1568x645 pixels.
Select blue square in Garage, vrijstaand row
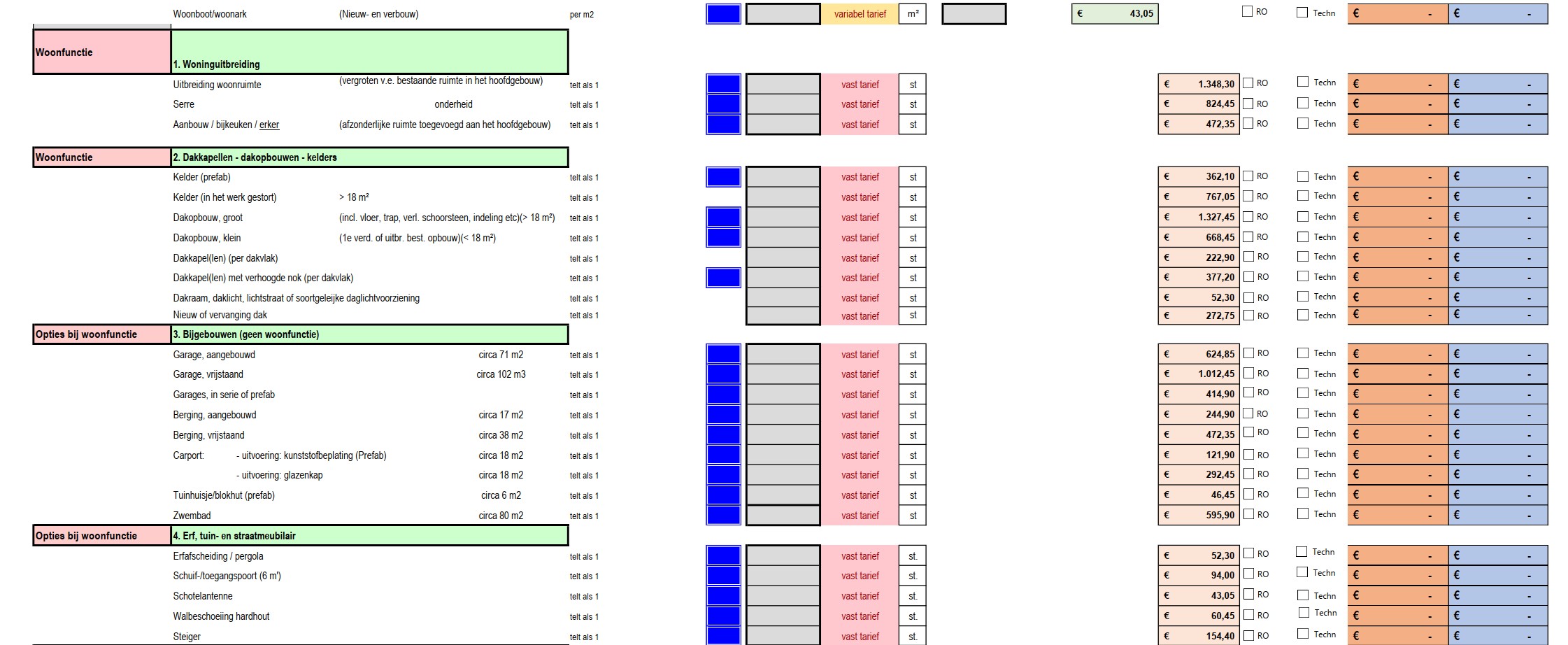coord(723,374)
